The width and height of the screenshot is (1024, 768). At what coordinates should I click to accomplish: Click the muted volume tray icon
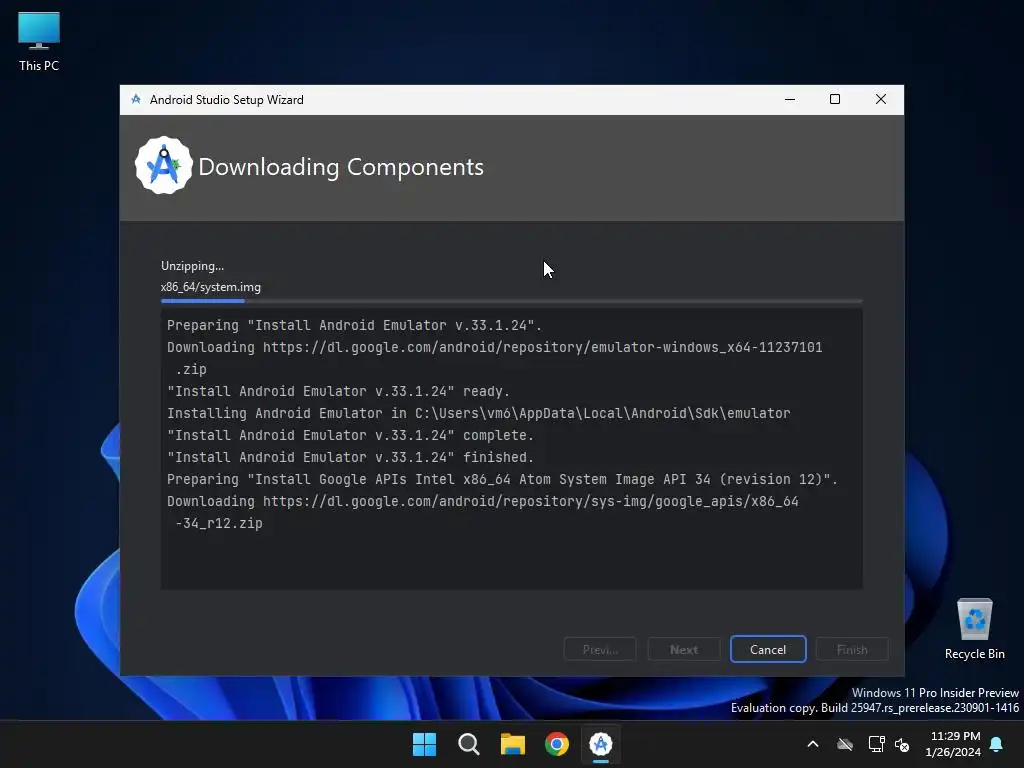click(x=903, y=744)
